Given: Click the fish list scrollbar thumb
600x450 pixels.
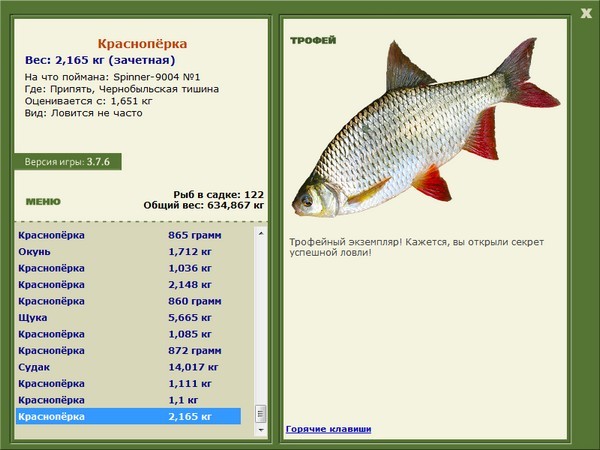Looking at the screenshot, I should [261, 413].
